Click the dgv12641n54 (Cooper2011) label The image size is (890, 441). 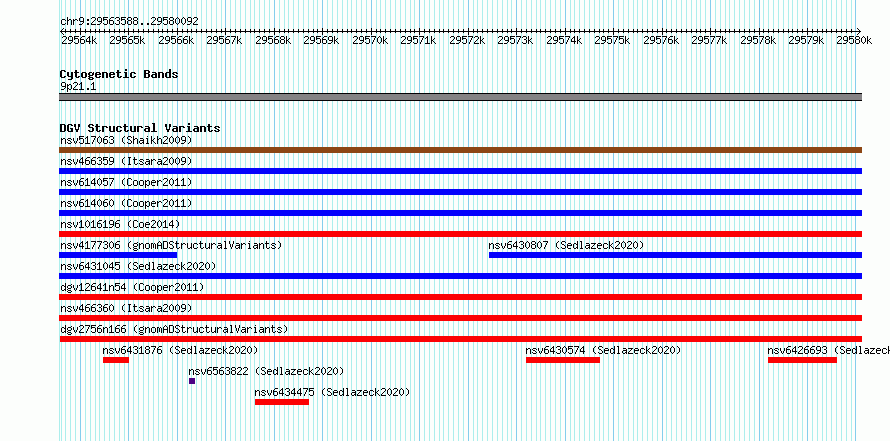click(132, 287)
